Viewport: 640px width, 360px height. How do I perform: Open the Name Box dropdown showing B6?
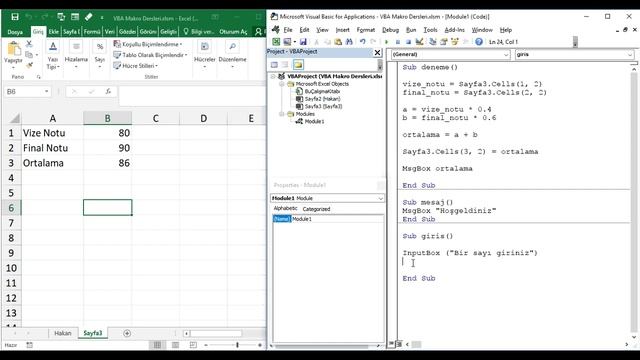pyautogui.click(x=47, y=91)
